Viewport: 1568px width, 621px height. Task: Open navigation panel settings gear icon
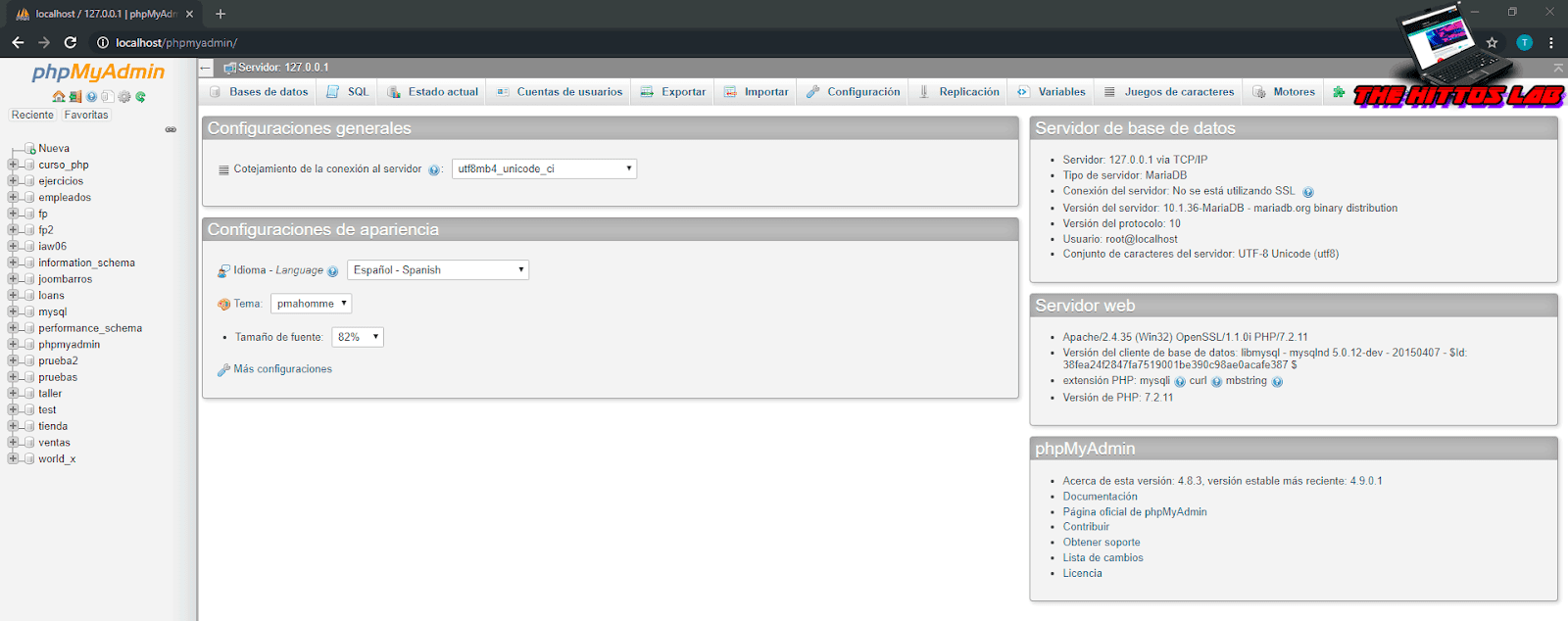pos(124,97)
